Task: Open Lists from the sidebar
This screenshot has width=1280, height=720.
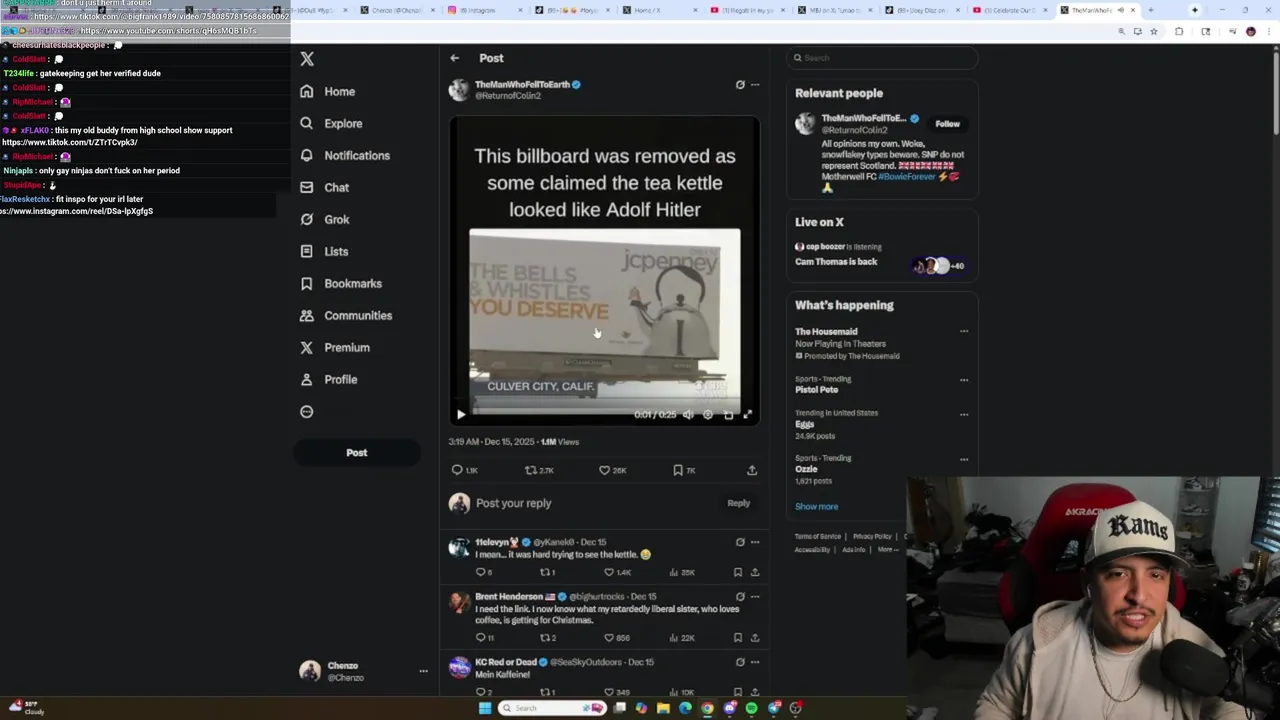Action: (x=324, y=251)
